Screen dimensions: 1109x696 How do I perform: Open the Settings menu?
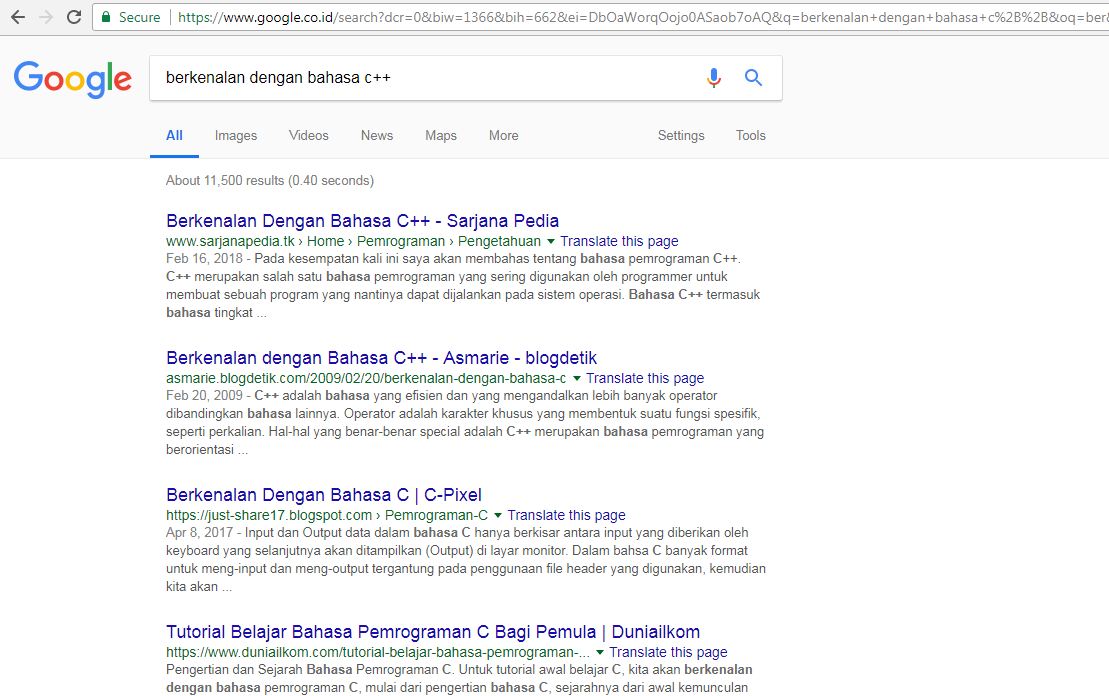pyautogui.click(x=680, y=135)
